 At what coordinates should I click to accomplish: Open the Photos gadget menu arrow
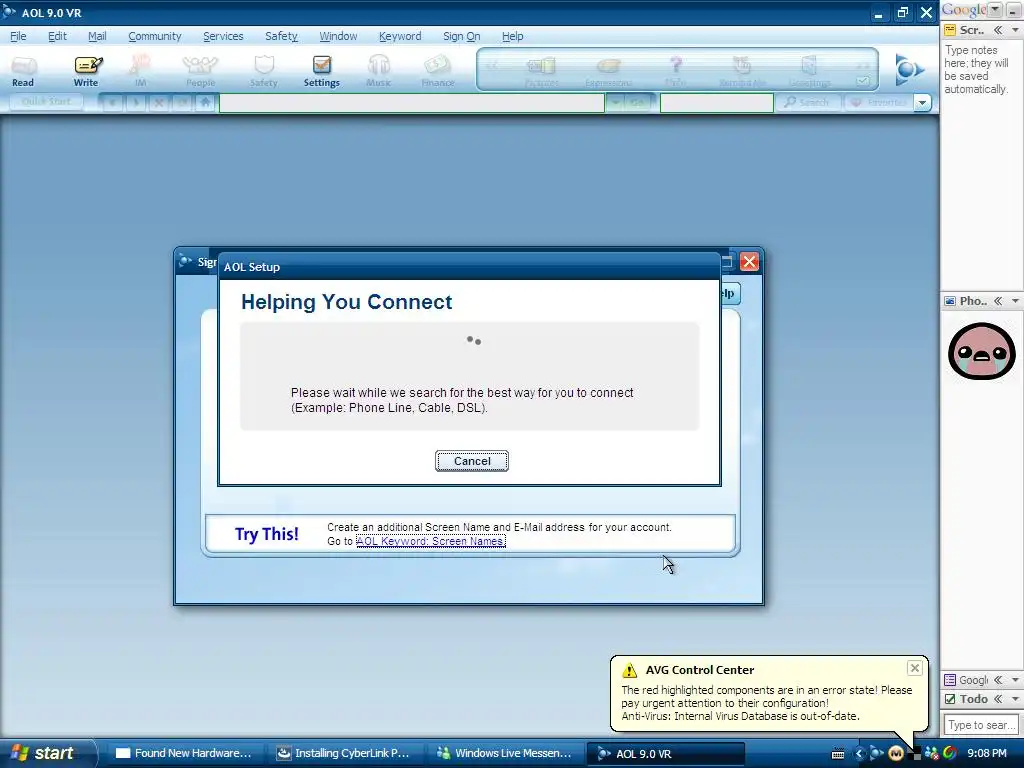pos(1015,301)
